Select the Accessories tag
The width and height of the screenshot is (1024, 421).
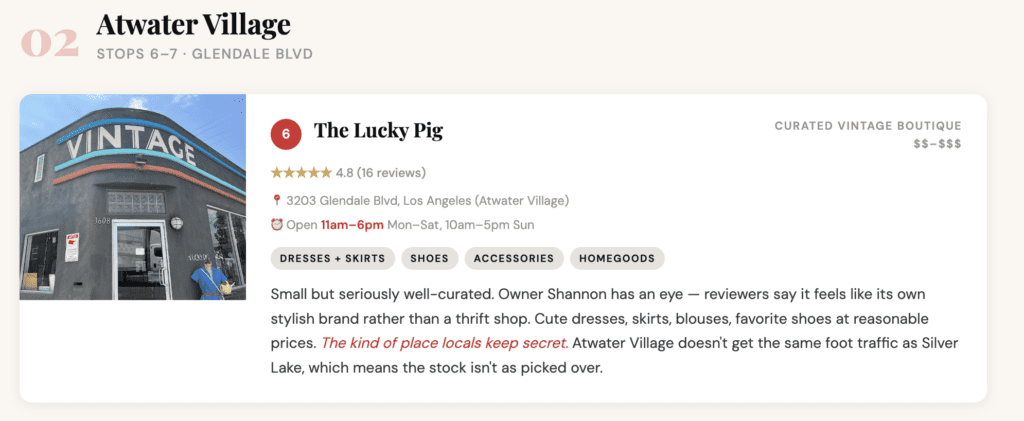[x=513, y=258]
